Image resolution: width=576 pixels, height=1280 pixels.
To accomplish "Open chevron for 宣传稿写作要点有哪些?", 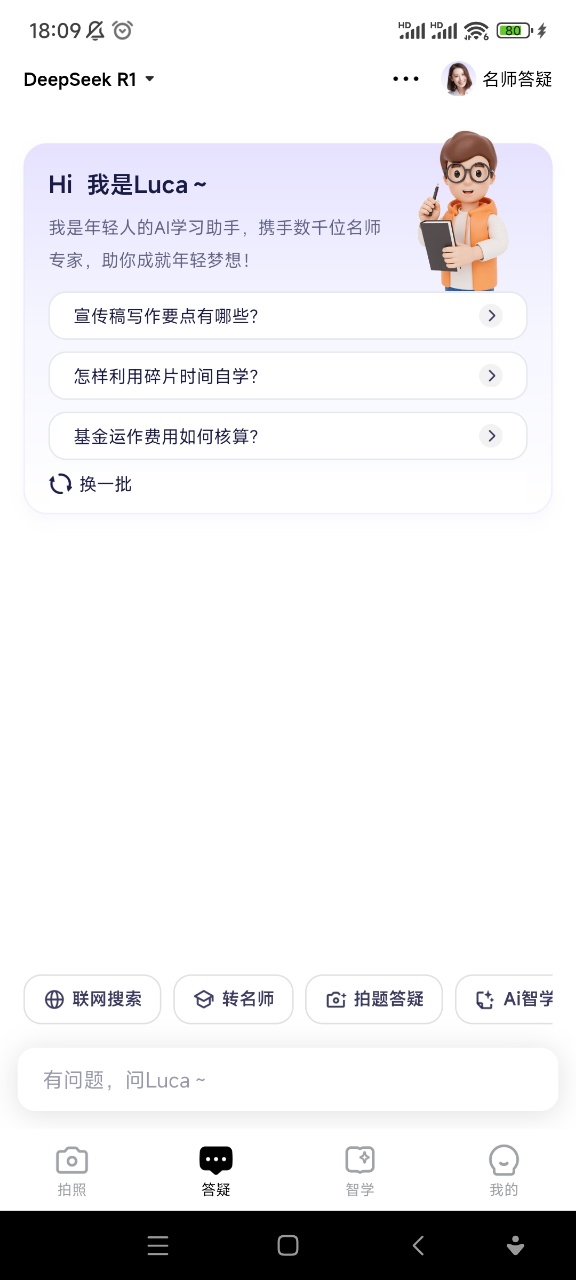I will click(x=490, y=316).
